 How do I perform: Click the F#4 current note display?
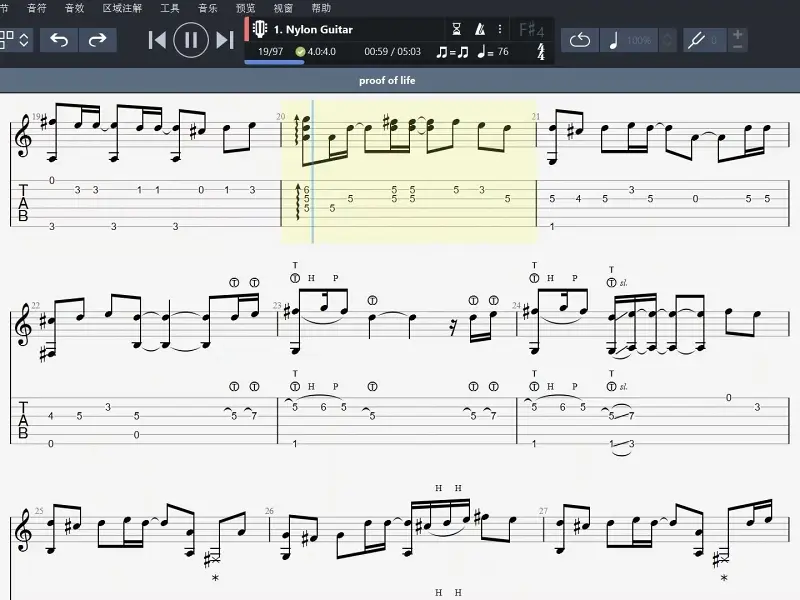(x=531, y=30)
